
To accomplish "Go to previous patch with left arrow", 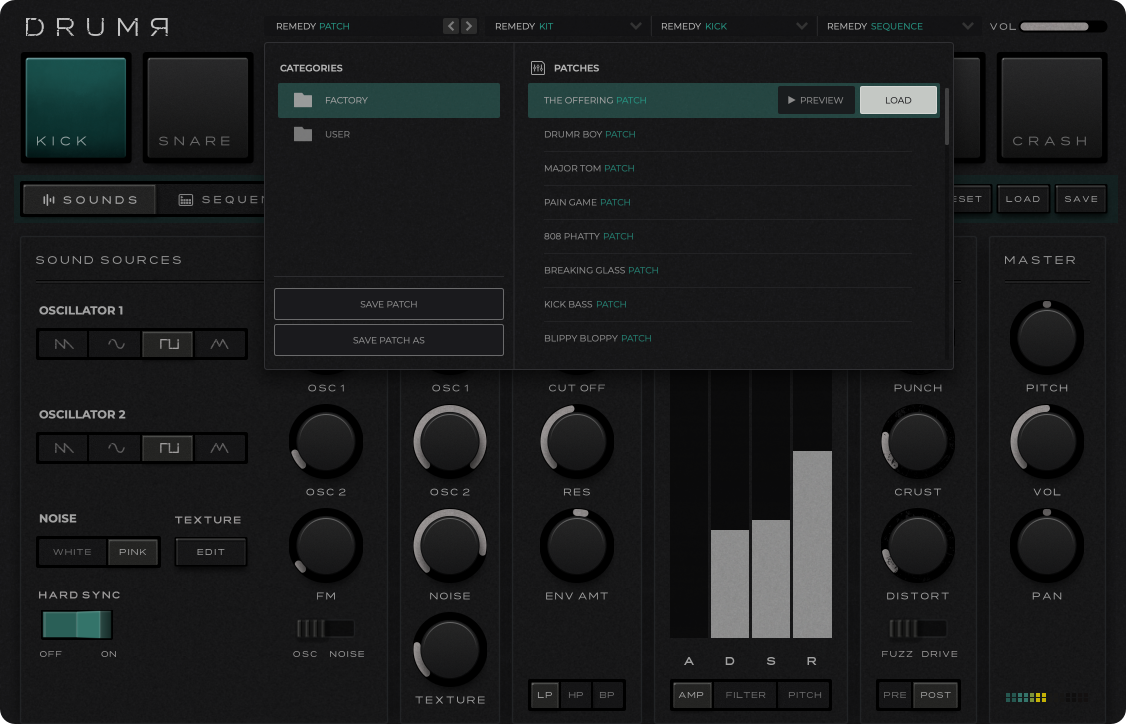I will 451,27.
